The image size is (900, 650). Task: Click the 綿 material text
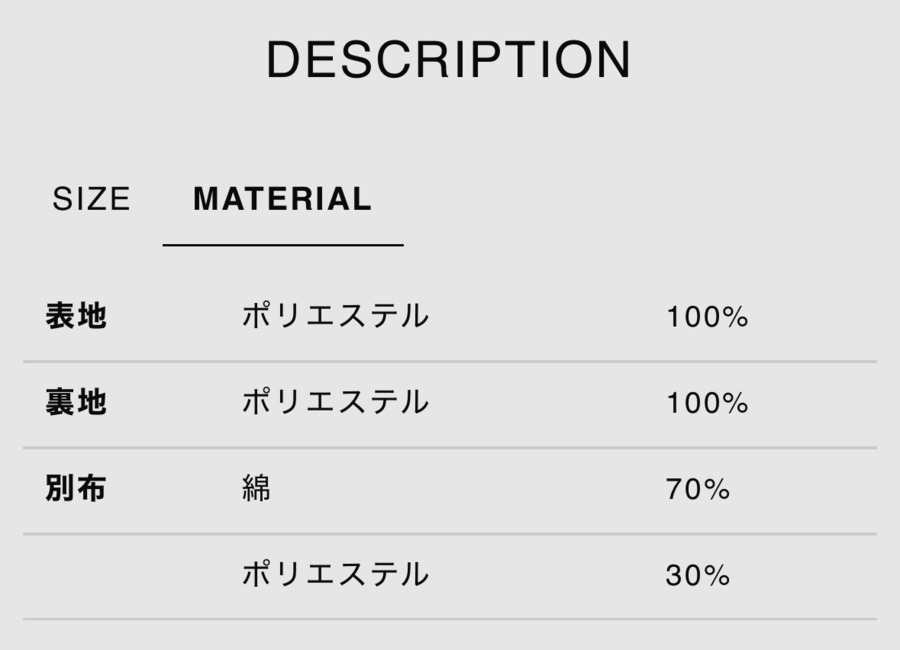pos(256,489)
